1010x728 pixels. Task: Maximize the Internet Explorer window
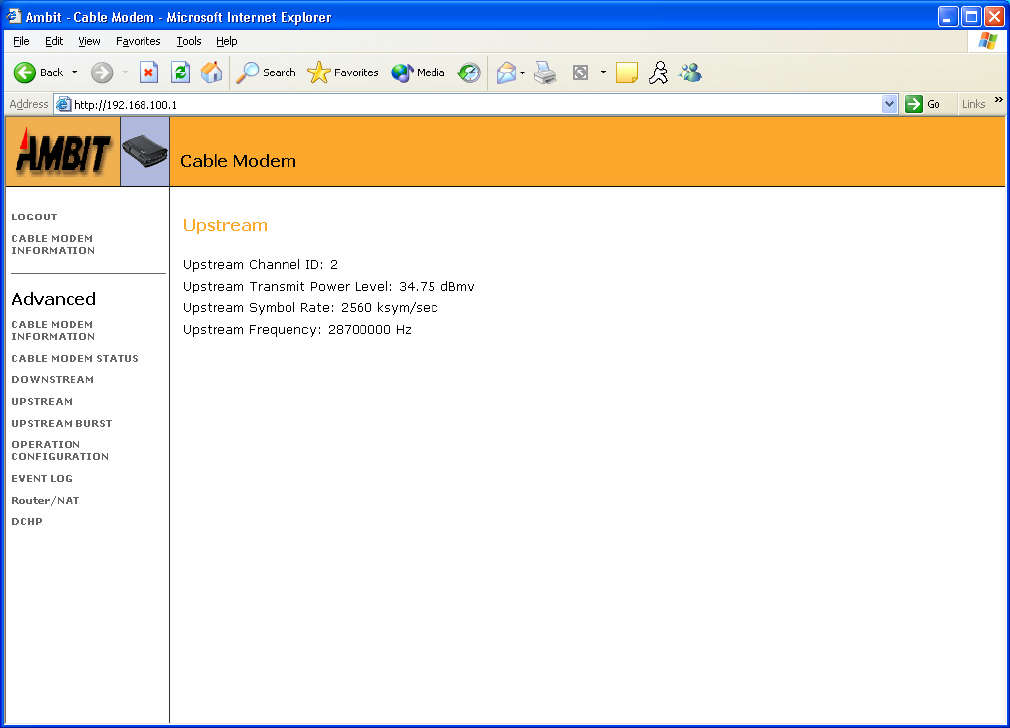971,17
